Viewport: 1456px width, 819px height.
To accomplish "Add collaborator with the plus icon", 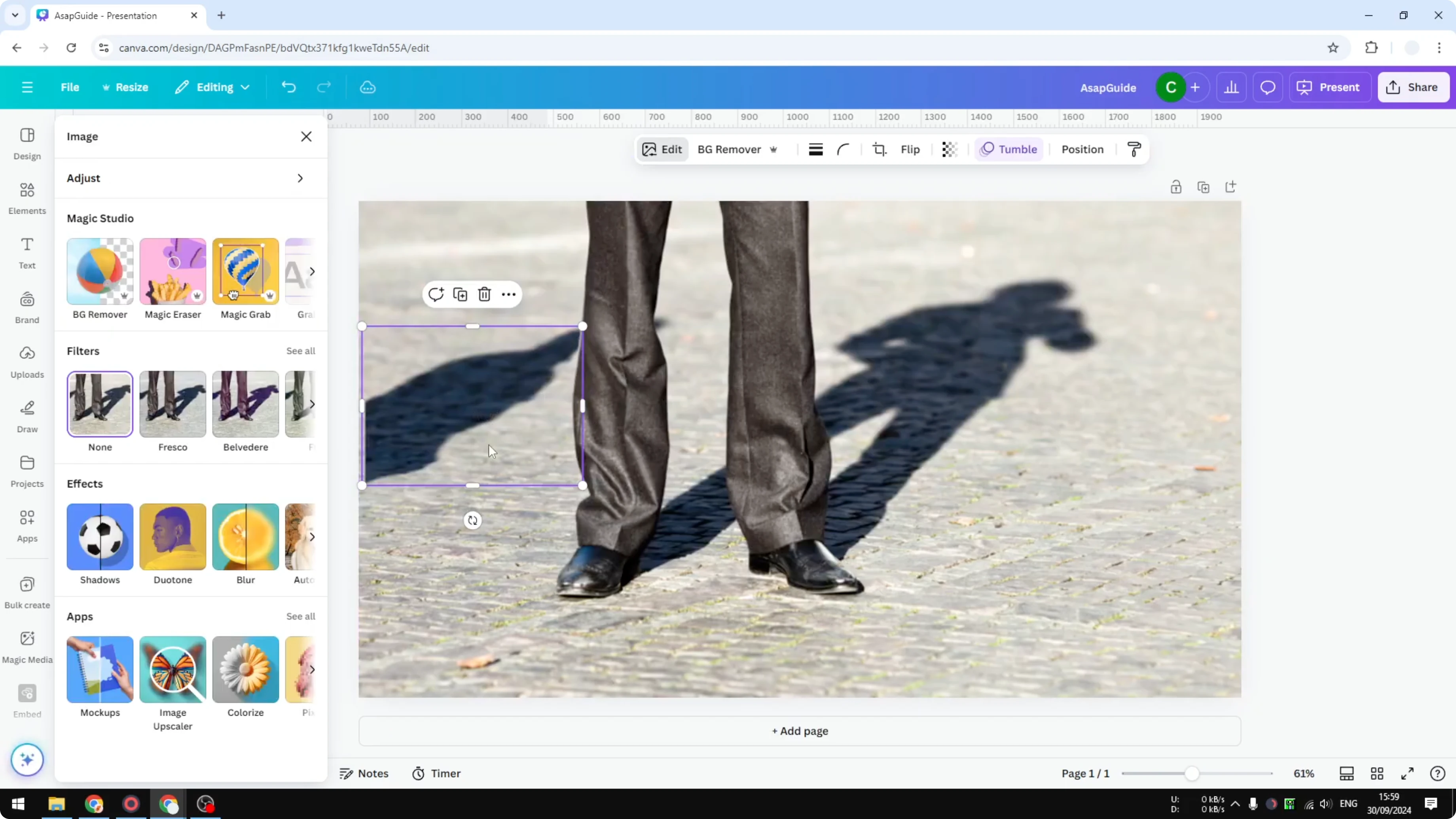I will [1195, 87].
